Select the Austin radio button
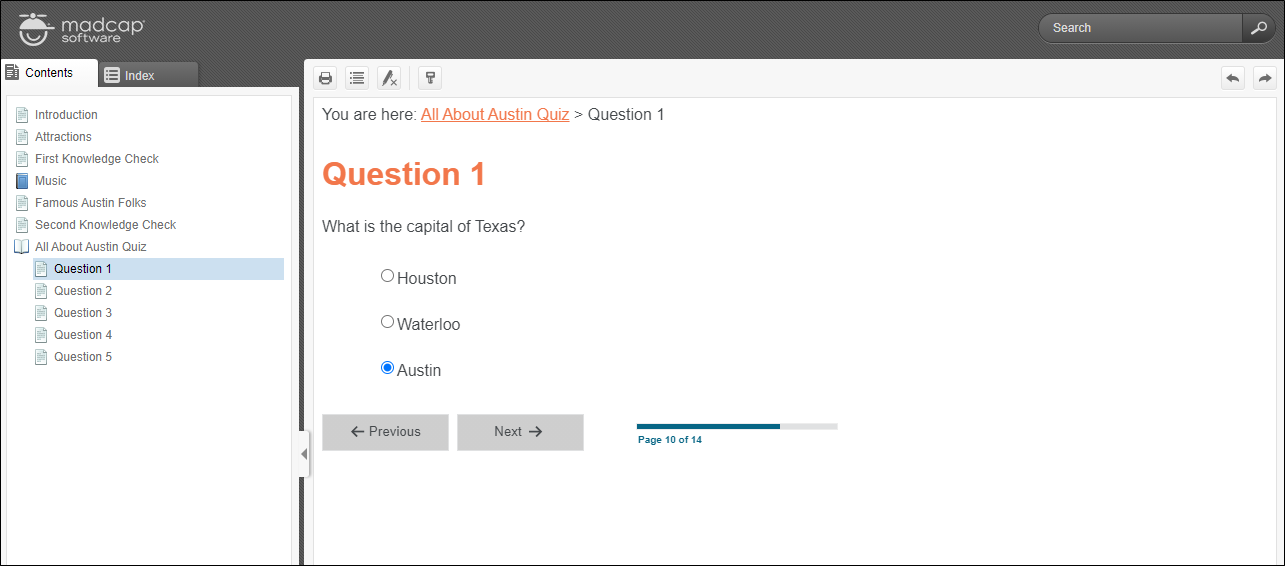The height and width of the screenshot is (566, 1285). click(x=388, y=368)
